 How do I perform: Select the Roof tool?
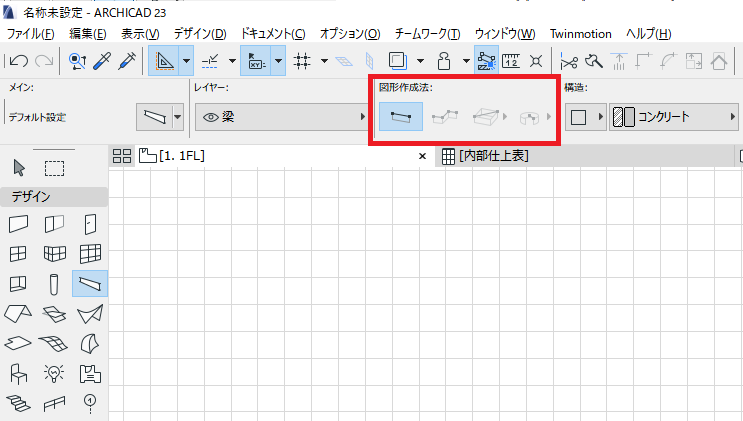(x=18, y=314)
